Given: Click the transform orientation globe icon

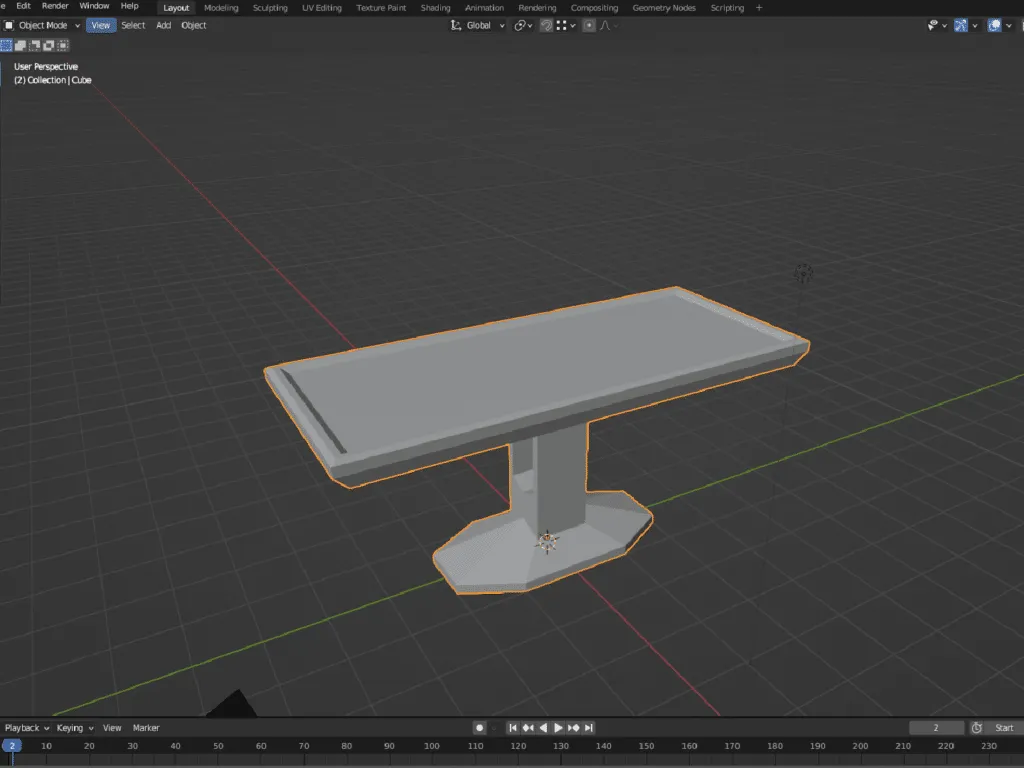Looking at the screenshot, I should [458, 25].
